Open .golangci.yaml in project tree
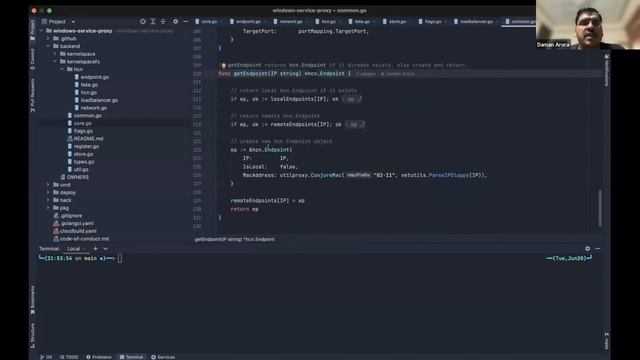 76,224
